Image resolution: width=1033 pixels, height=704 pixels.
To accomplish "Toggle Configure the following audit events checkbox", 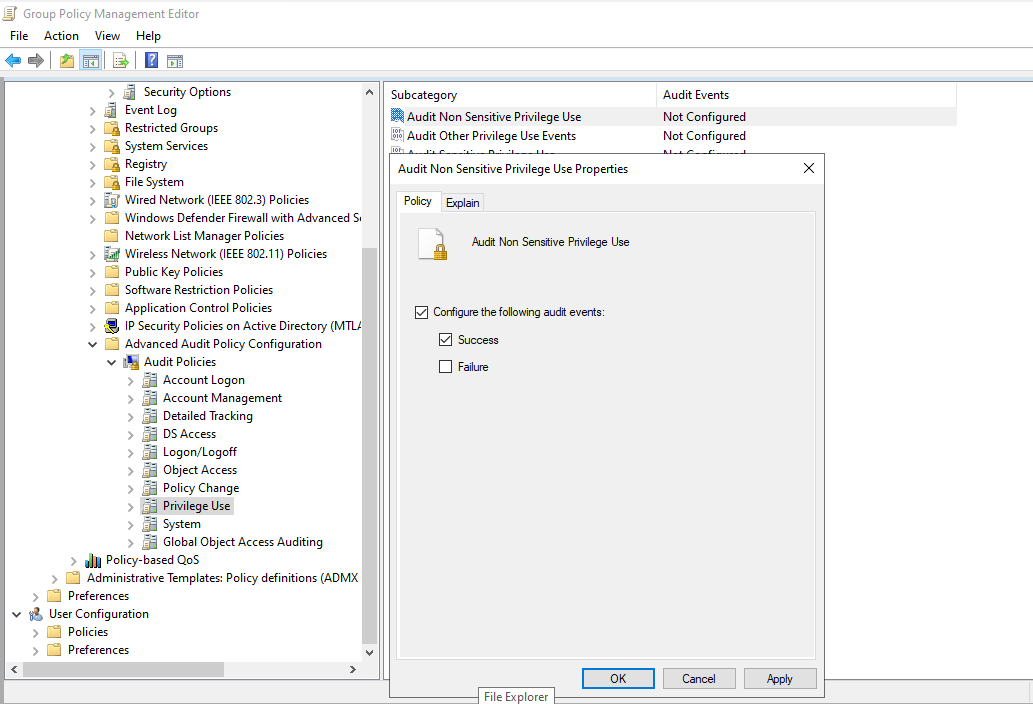I will (422, 312).
